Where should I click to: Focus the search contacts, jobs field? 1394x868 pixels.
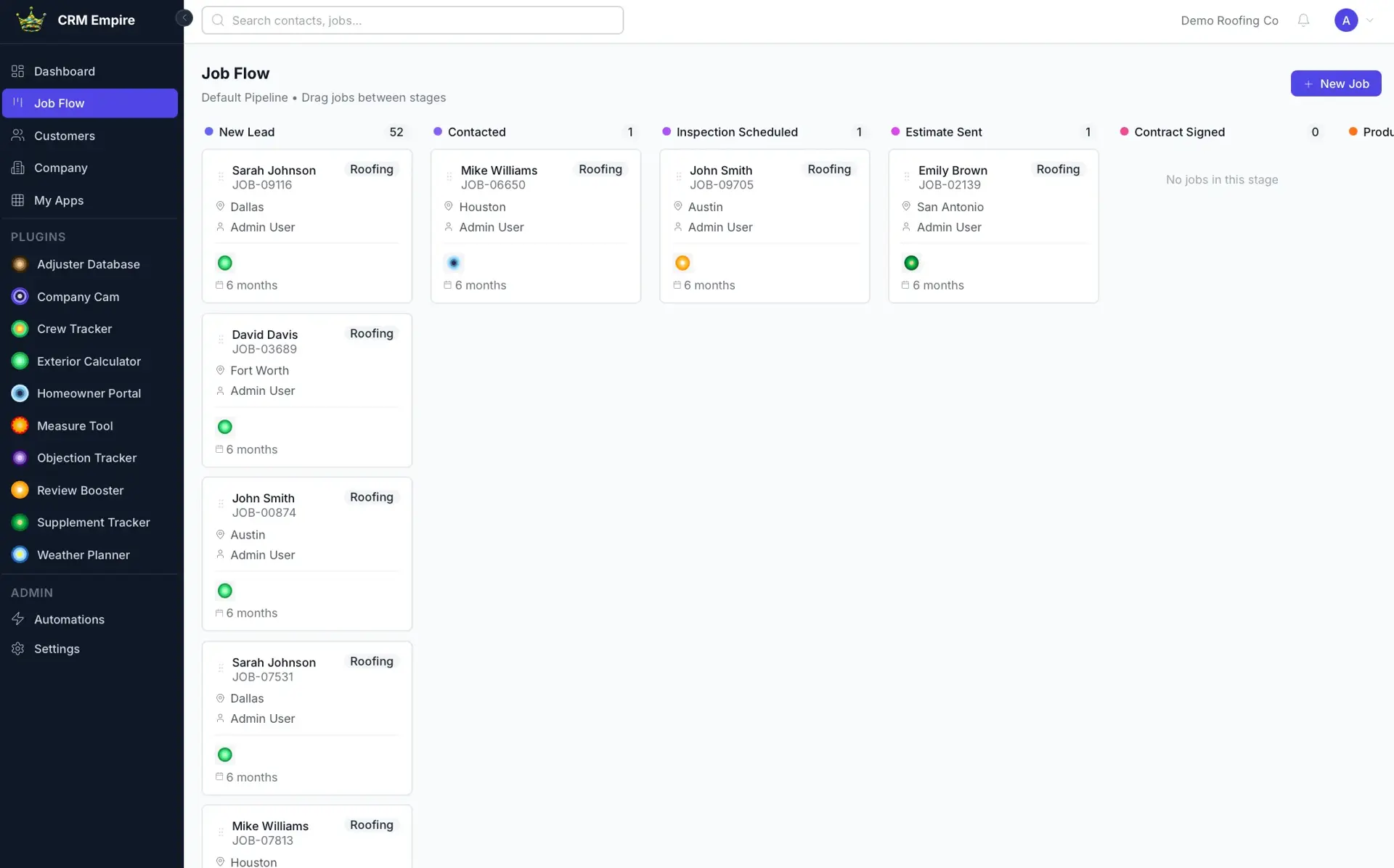[412, 20]
